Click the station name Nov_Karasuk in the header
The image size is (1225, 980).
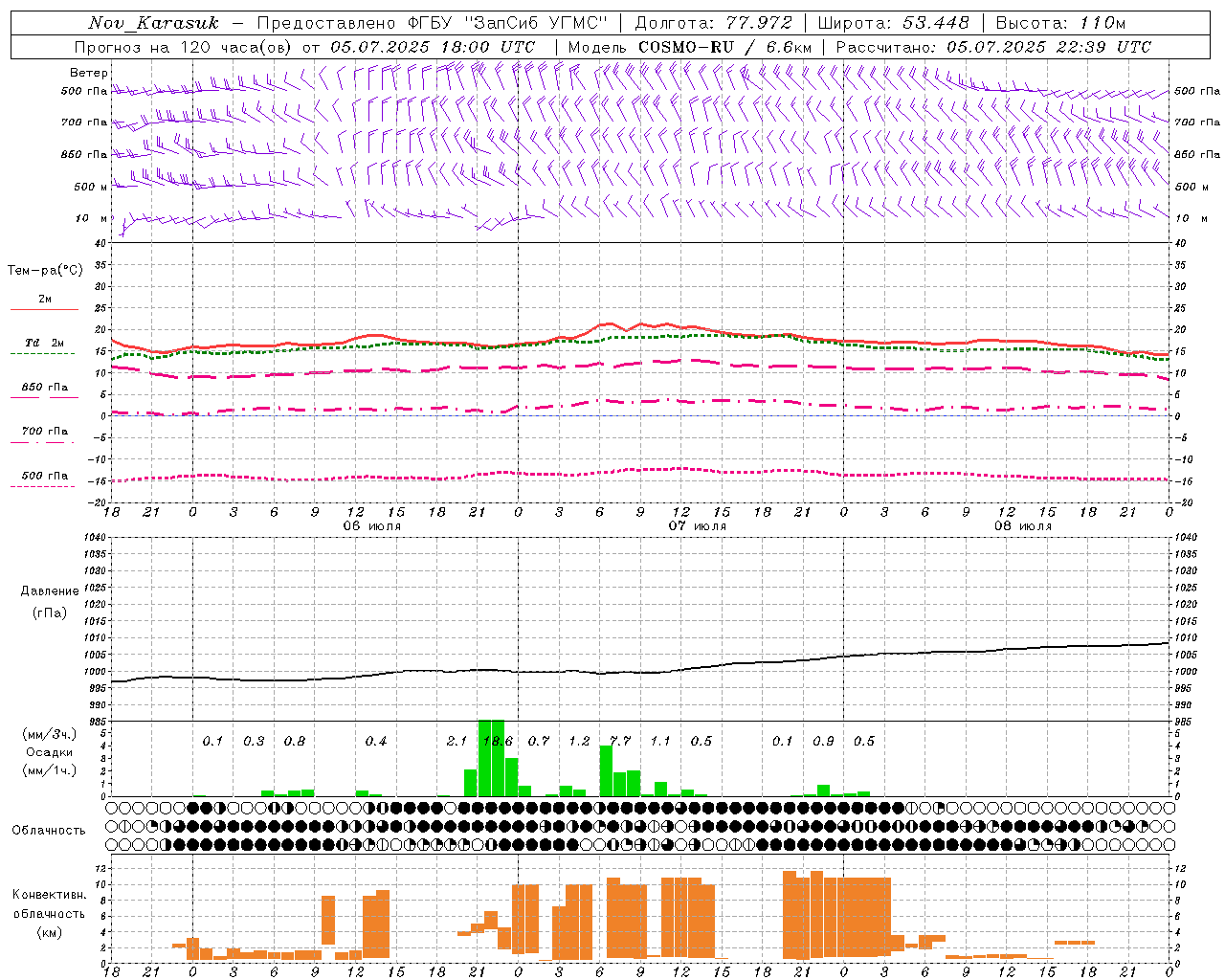tap(154, 23)
